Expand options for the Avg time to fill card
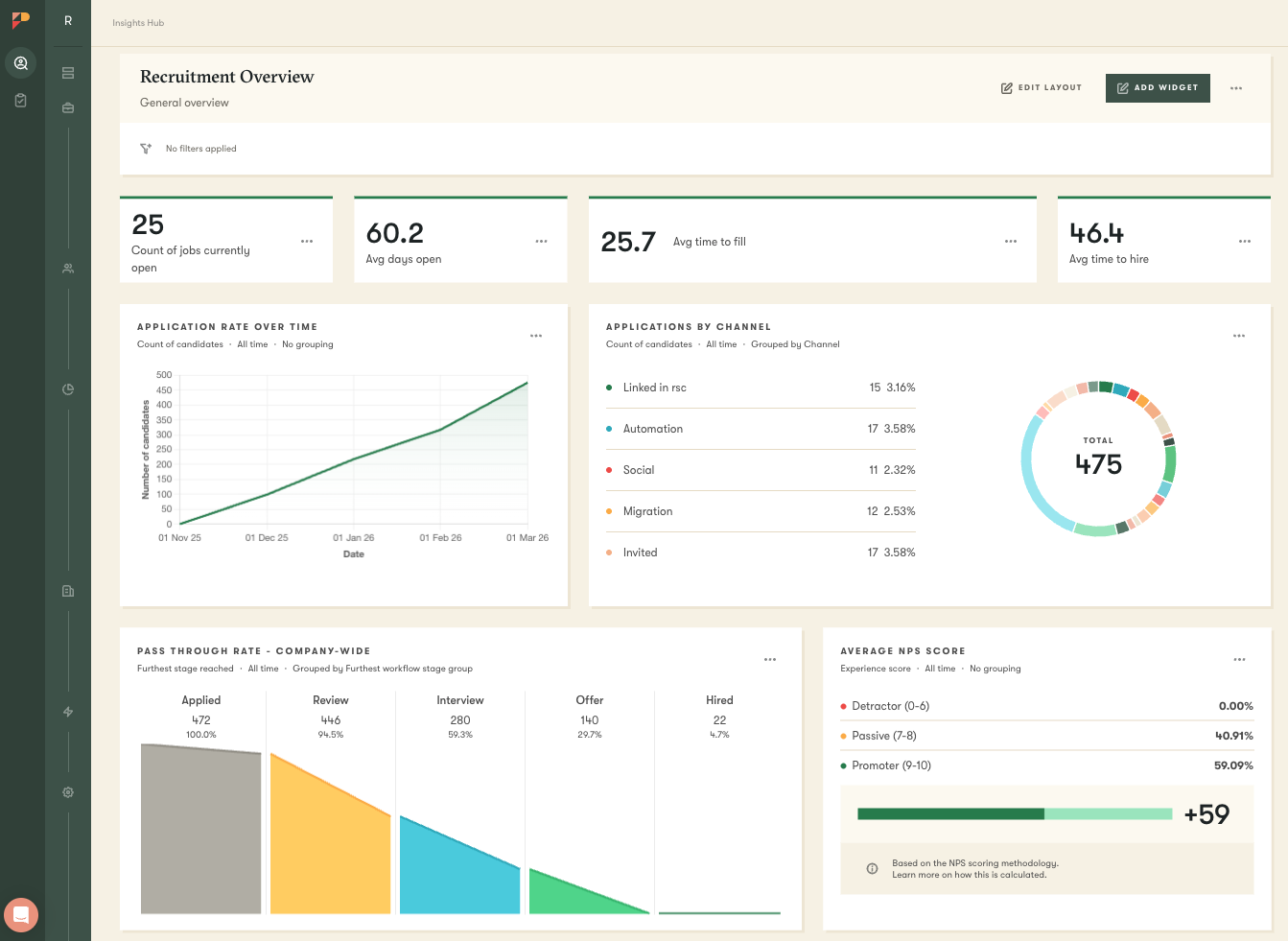This screenshot has height=941, width=1288. (x=1011, y=241)
